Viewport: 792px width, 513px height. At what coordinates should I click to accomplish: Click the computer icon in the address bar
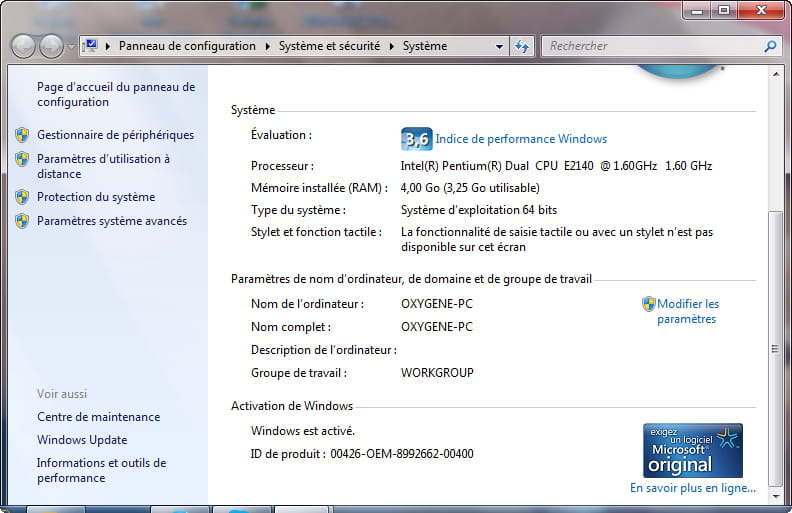tap(90, 46)
